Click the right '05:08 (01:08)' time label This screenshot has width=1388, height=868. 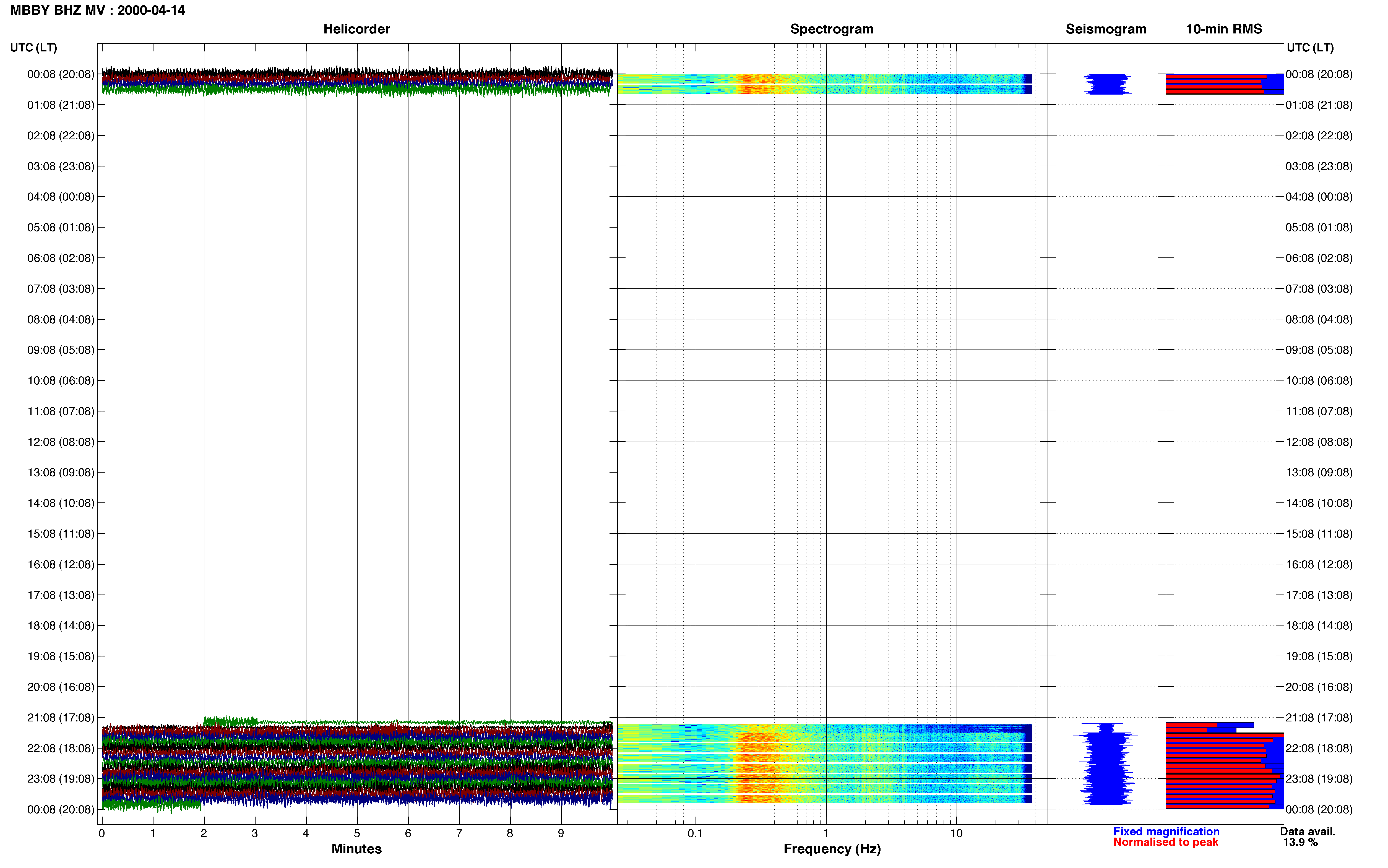click(x=1319, y=227)
